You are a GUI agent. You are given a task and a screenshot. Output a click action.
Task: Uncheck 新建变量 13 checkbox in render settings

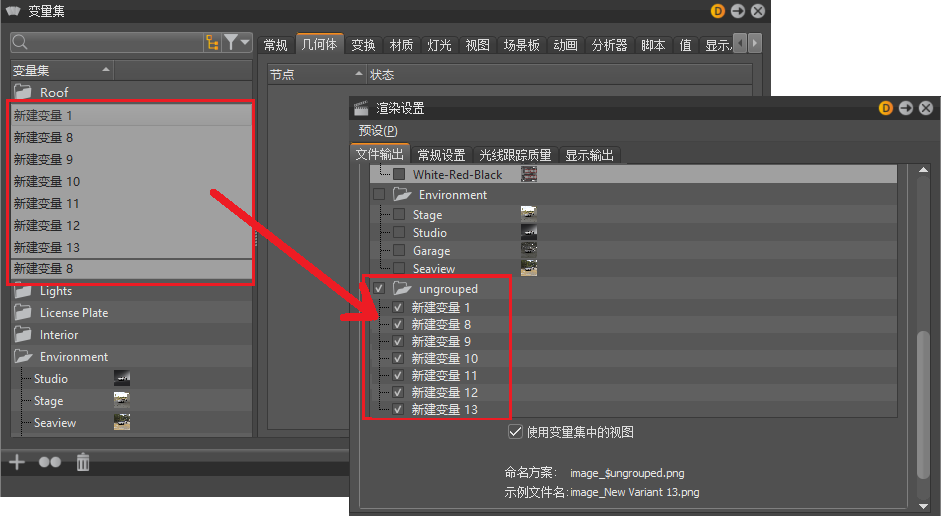coord(398,409)
